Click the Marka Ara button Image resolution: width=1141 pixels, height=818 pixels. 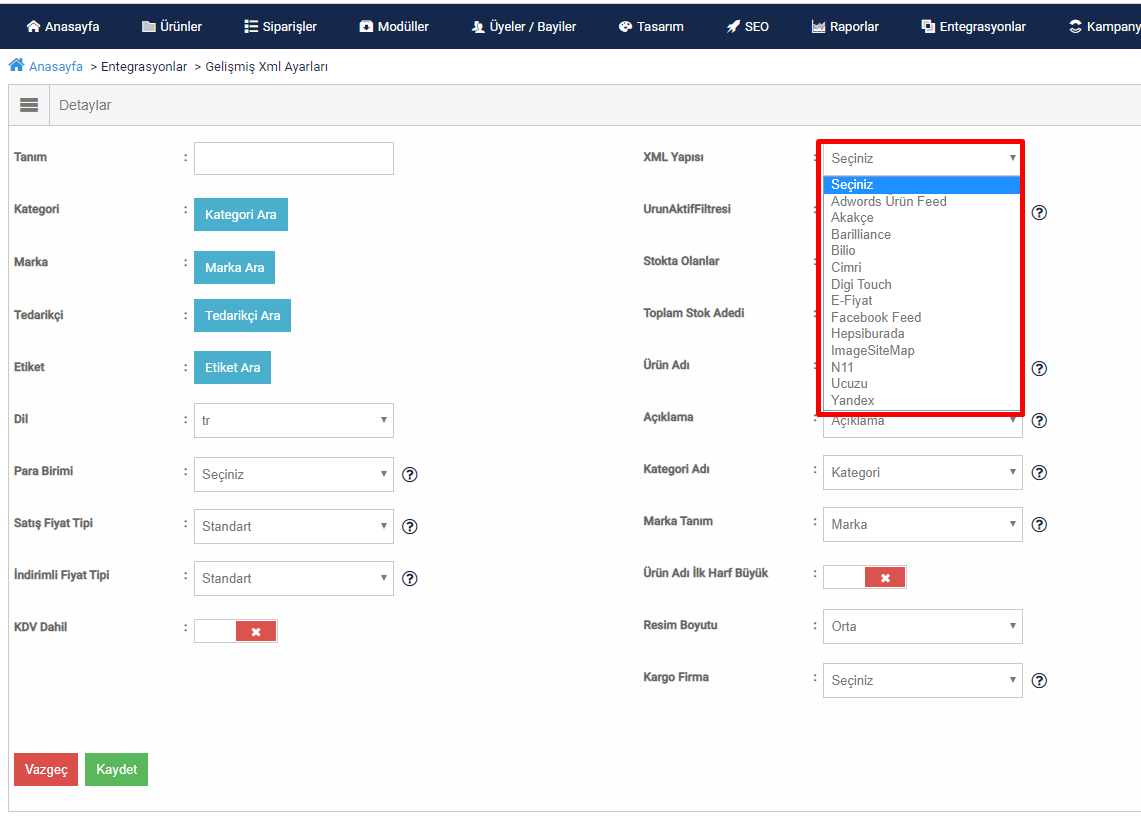coord(234,268)
